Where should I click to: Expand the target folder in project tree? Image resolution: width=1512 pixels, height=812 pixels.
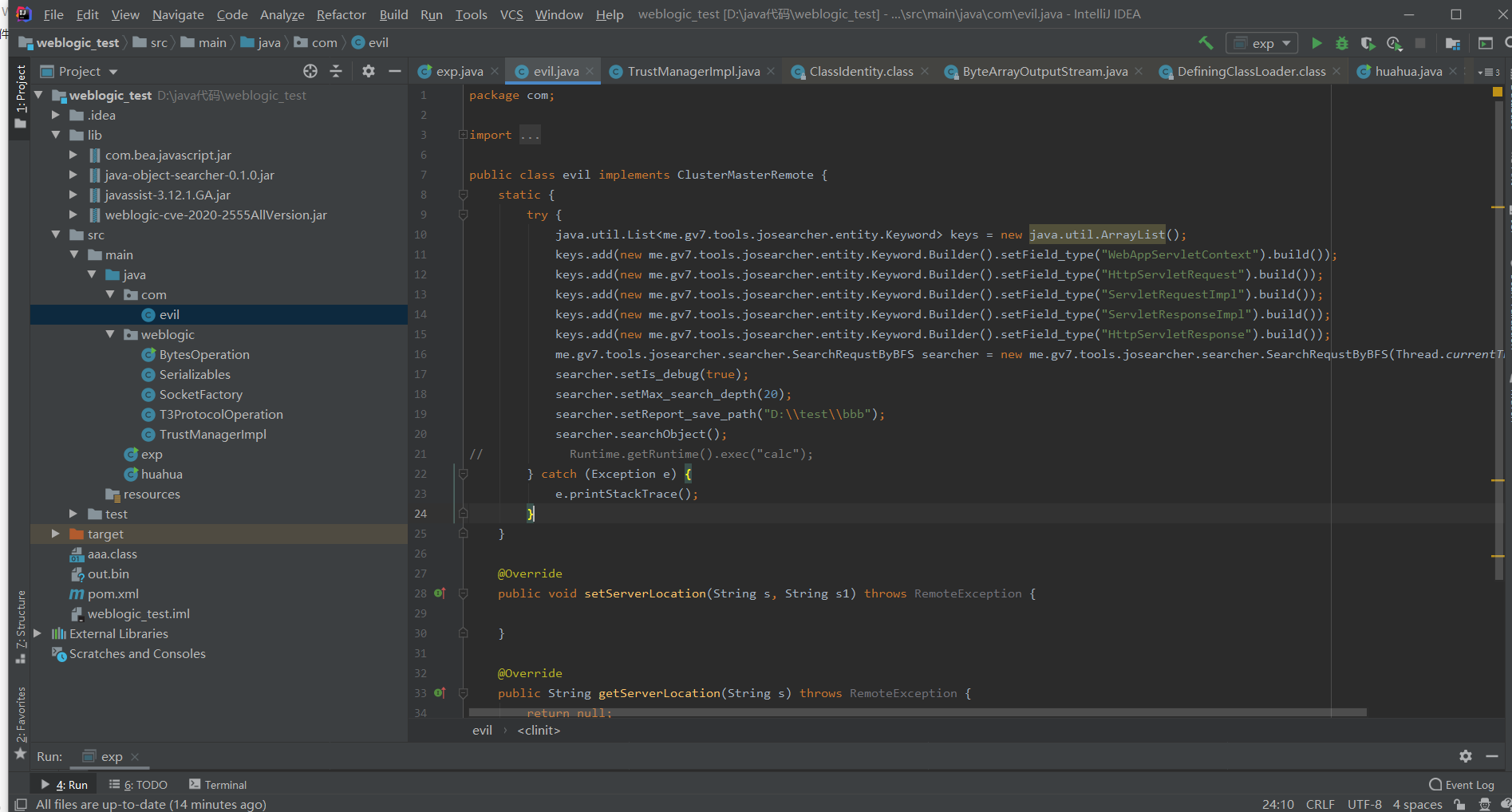click(55, 534)
